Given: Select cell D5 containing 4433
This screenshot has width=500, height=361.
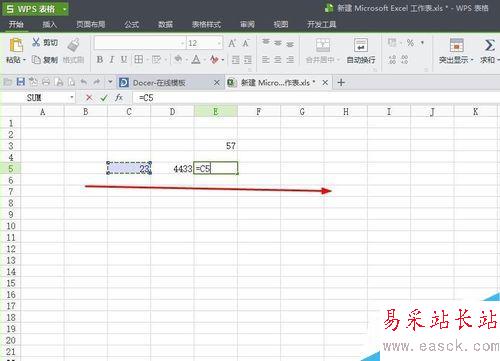Looking at the screenshot, I should pos(172,168).
